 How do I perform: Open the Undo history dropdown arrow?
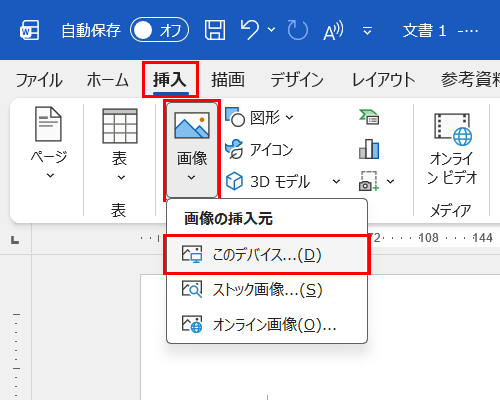(x=272, y=30)
